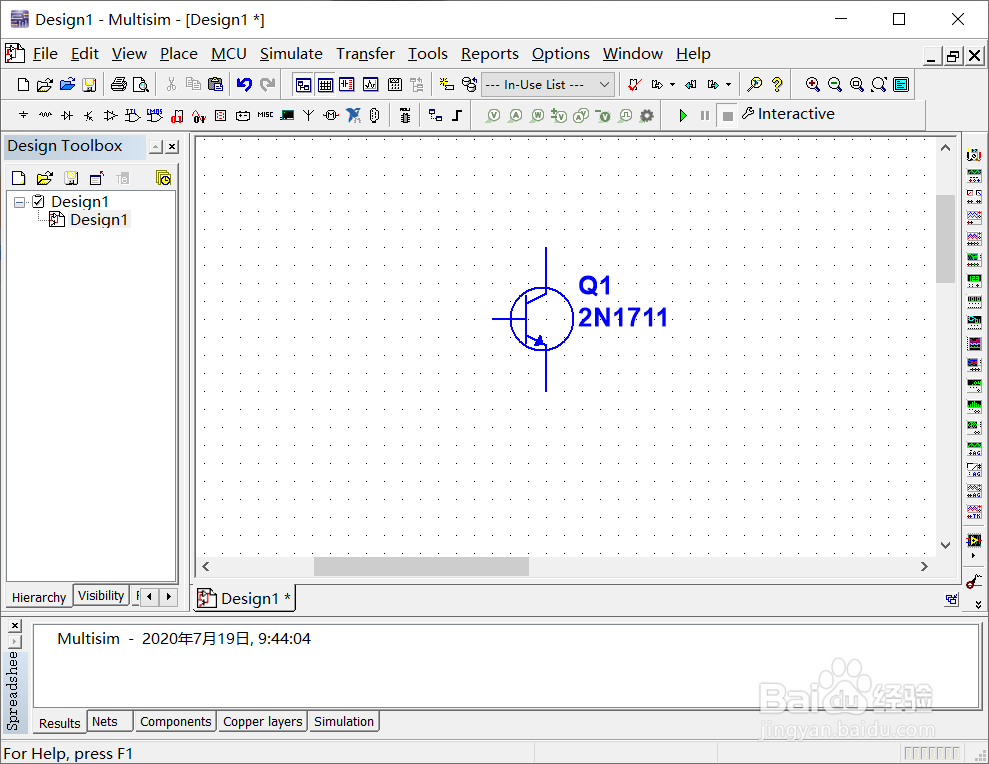Show more Design Toolbox tabs with right arrow

(168, 596)
